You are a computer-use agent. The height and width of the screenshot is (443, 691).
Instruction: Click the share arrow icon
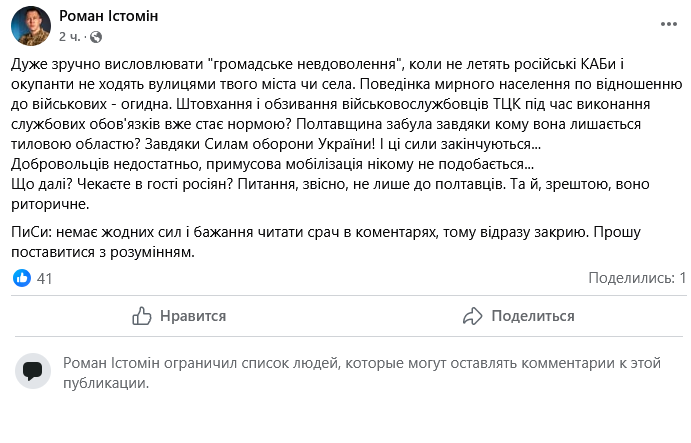[473, 316]
